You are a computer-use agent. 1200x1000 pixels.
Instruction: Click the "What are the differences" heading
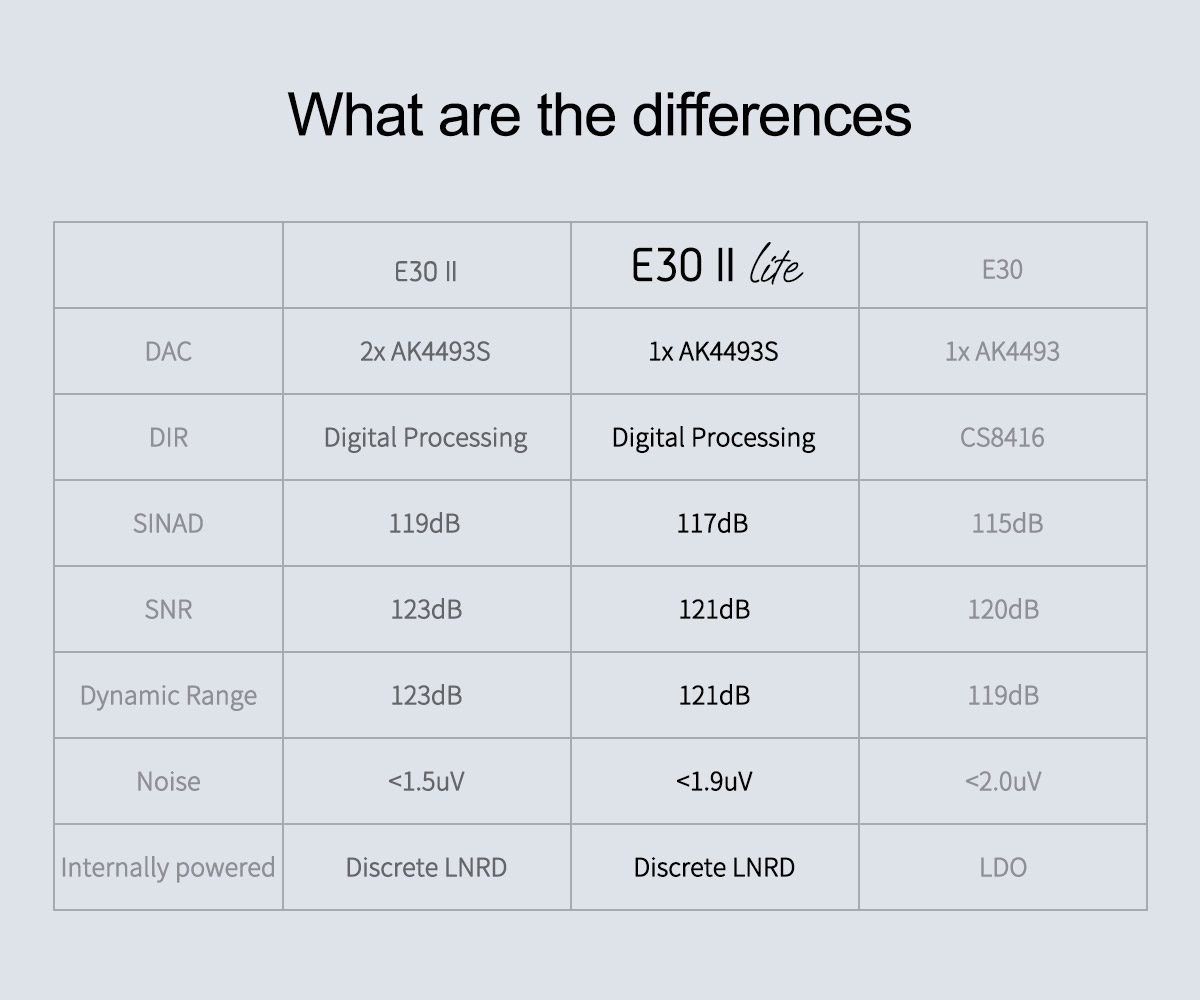click(x=600, y=114)
